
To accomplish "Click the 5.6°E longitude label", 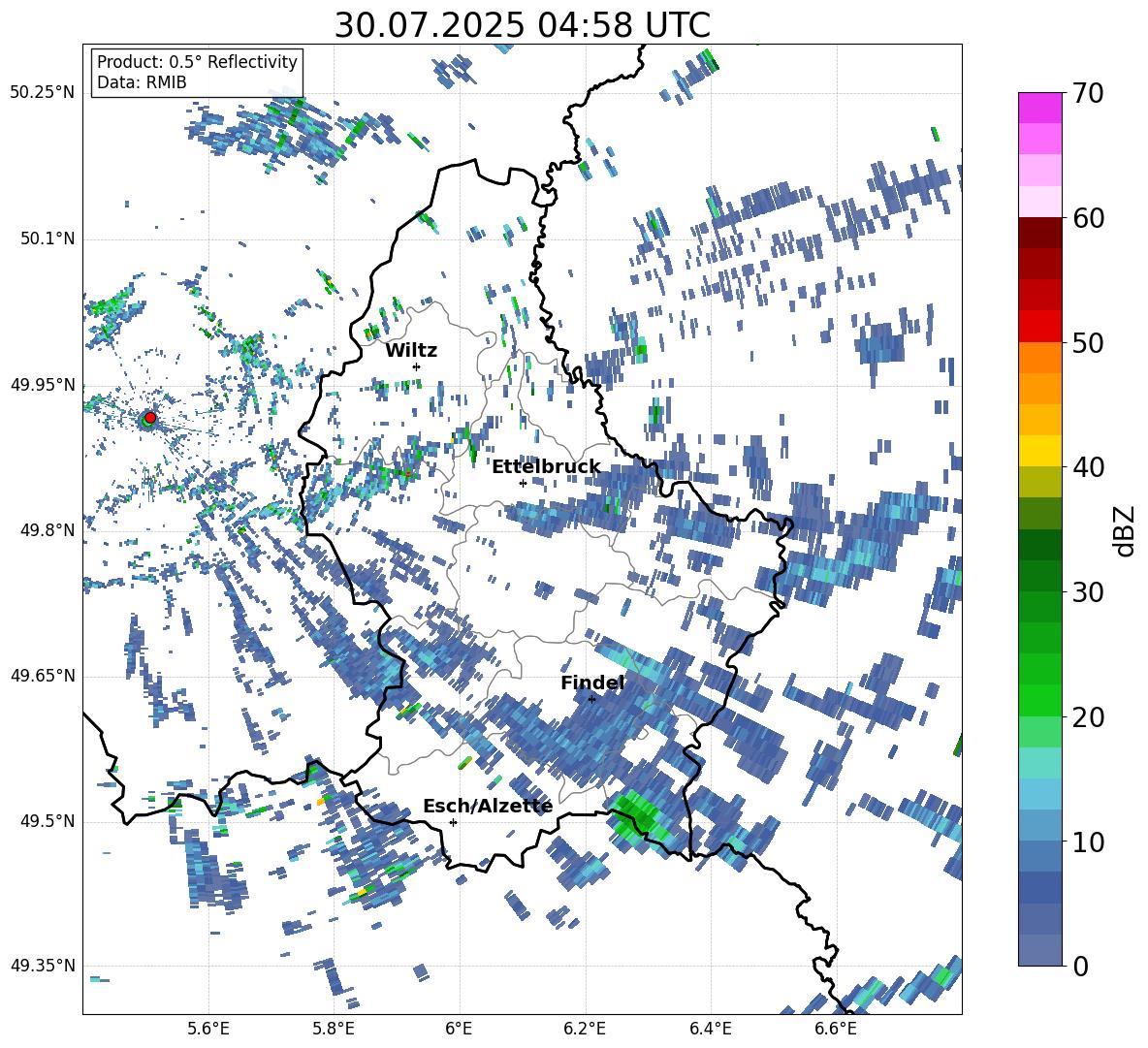I will click(x=208, y=1029).
